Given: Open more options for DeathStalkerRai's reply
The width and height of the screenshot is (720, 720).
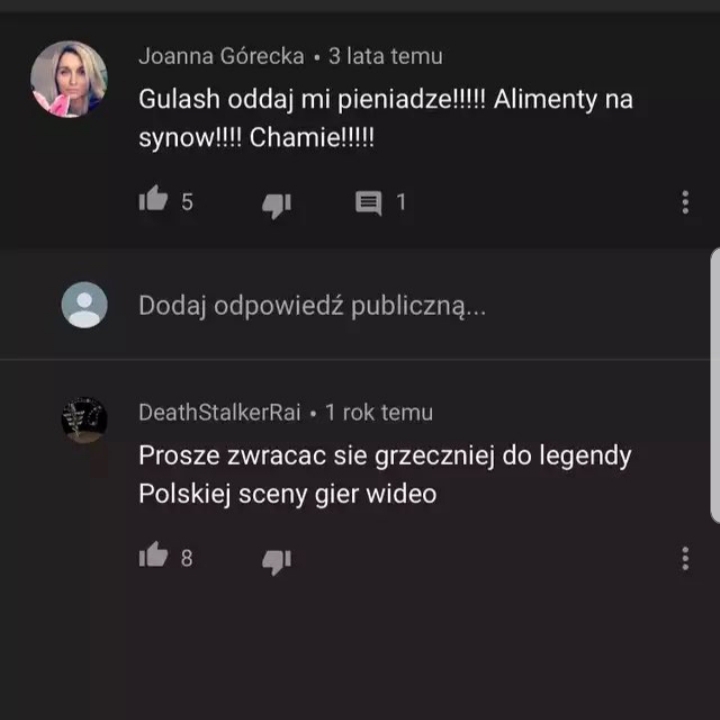Looking at the screenshot, I should 685,559.
